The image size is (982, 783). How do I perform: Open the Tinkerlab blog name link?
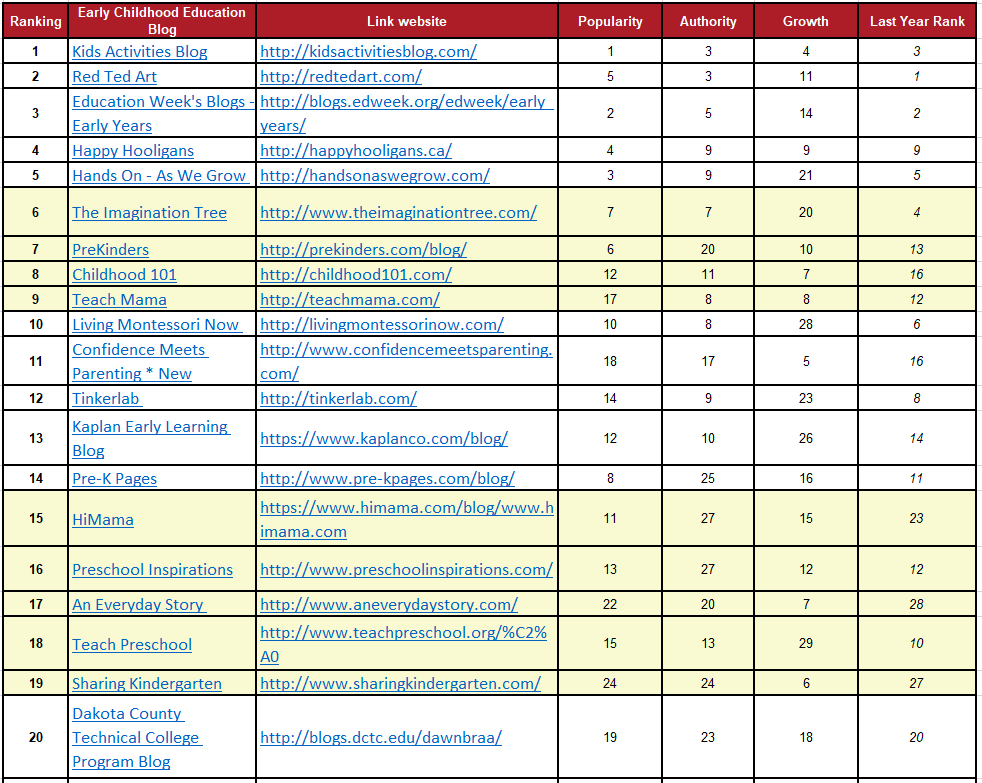click(x=106, y=398)
